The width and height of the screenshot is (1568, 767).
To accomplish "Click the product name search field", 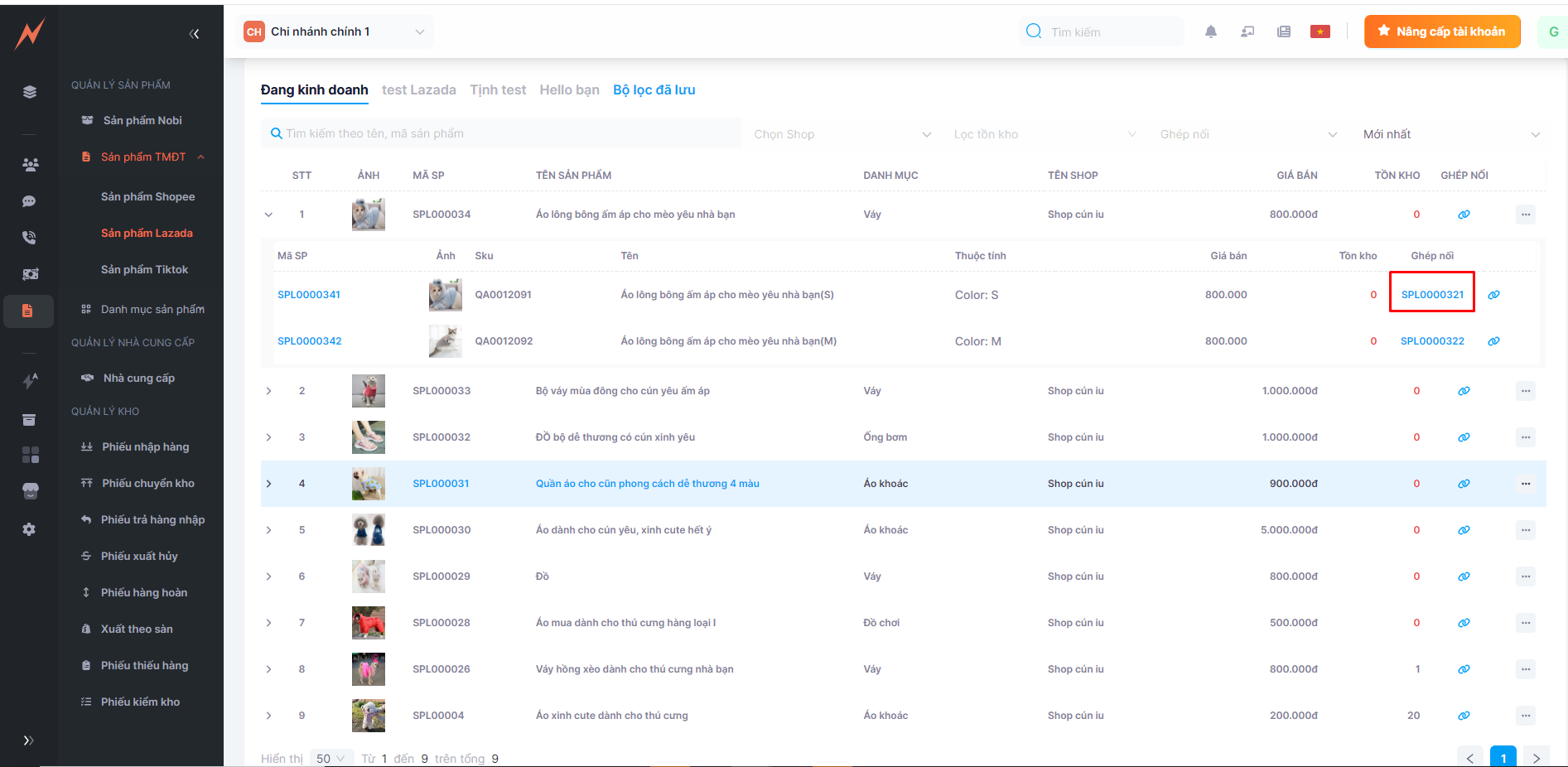I will [x=501, y=133].
